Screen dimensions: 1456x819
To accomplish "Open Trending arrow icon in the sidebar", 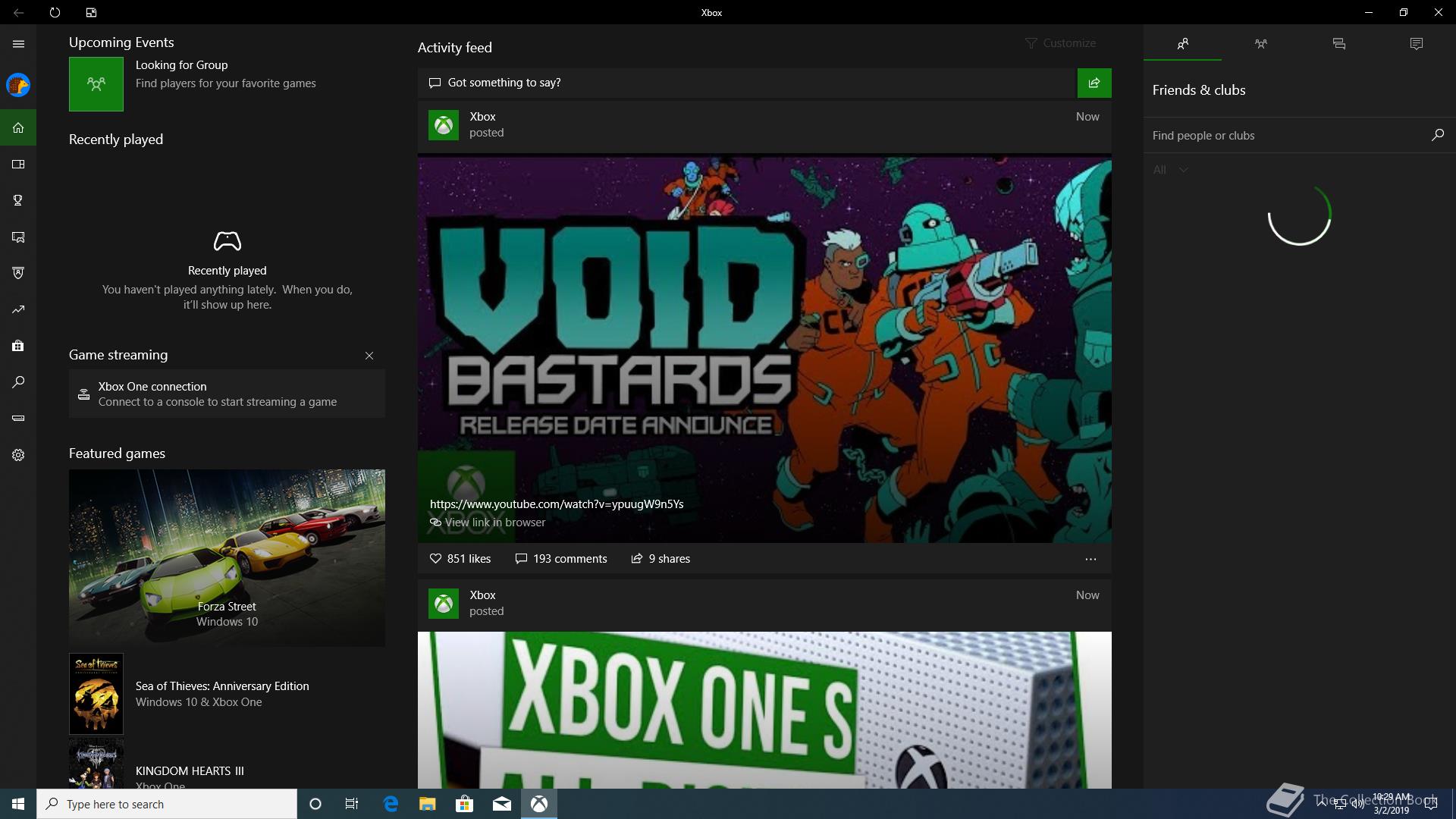I will tap(18, 309).
